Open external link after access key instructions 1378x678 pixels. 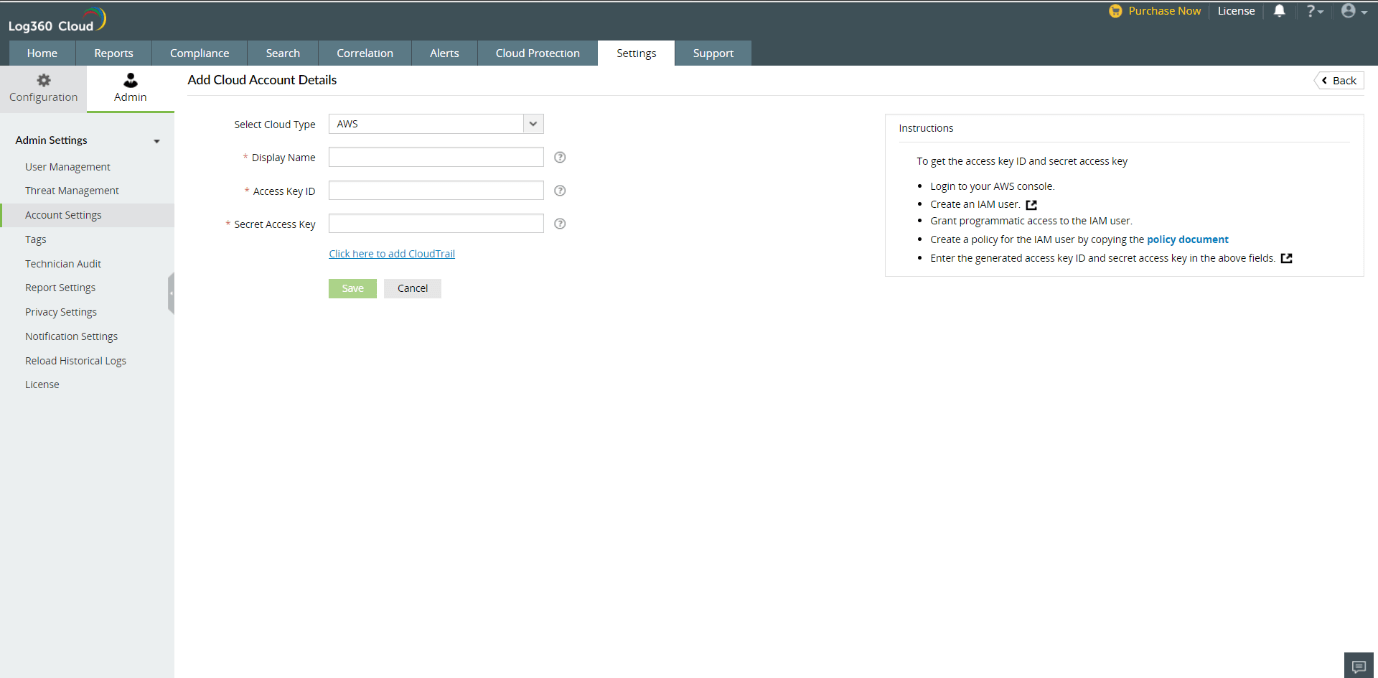1287,258
